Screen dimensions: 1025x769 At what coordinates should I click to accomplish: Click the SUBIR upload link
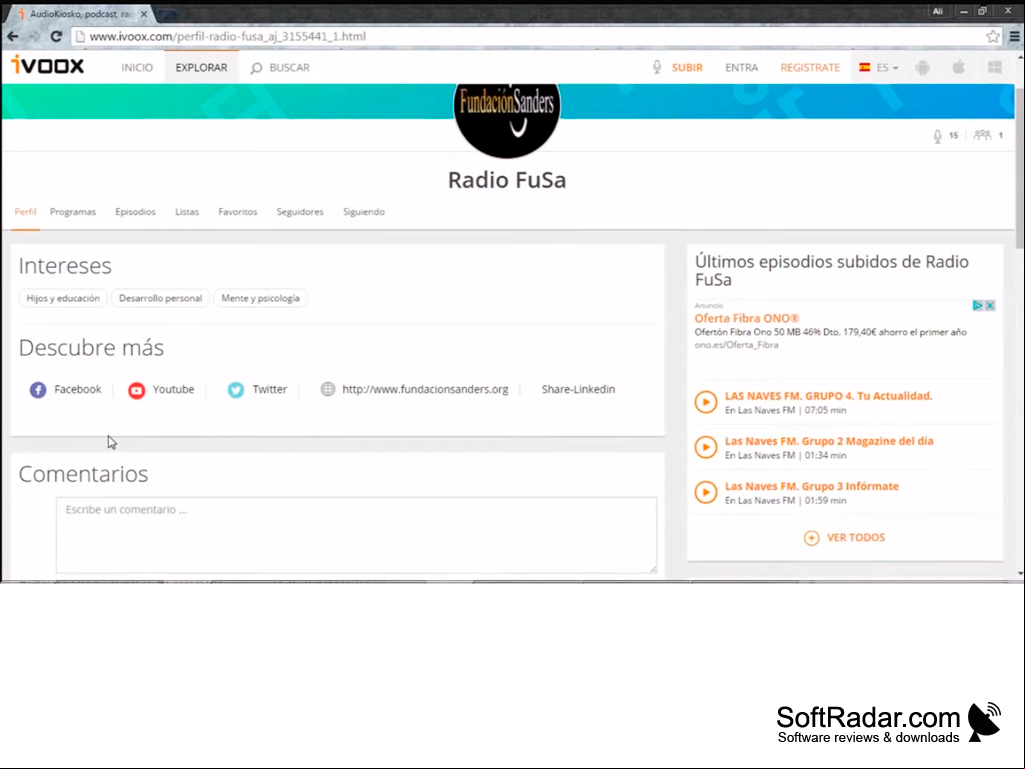pos(687,67)
